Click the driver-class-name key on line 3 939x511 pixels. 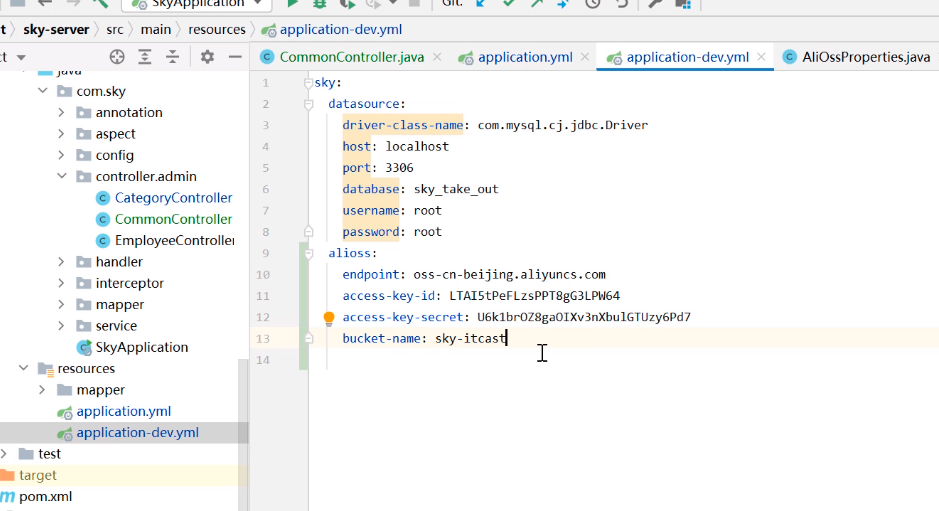tap(403, 125)
